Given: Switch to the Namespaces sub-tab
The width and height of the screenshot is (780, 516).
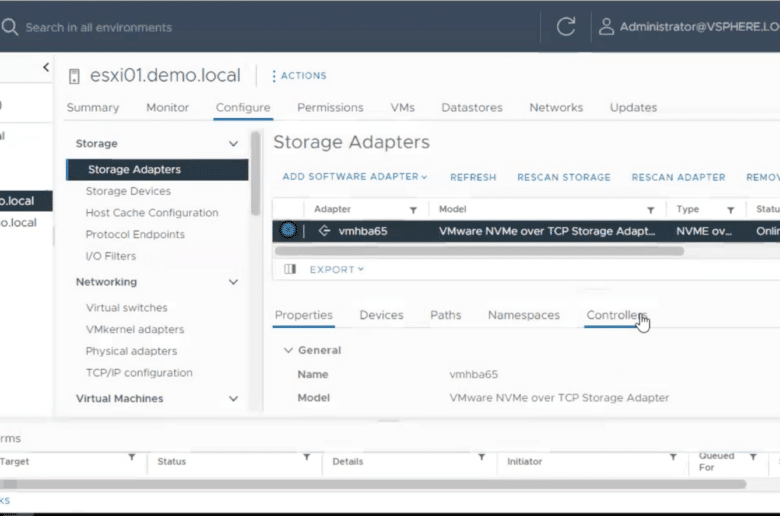Looking at the screenshot, I should tap(523, 315).
